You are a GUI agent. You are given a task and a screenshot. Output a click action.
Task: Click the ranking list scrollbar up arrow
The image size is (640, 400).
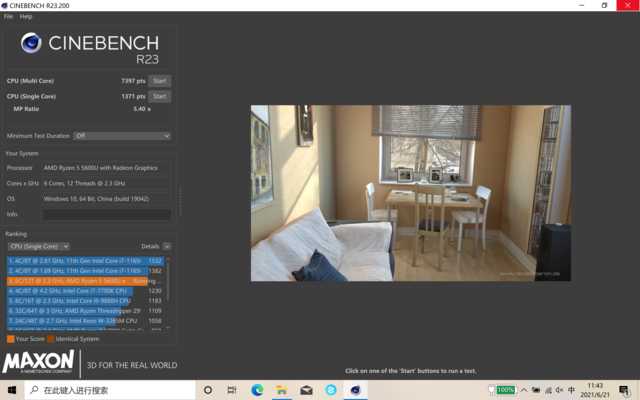168,259
